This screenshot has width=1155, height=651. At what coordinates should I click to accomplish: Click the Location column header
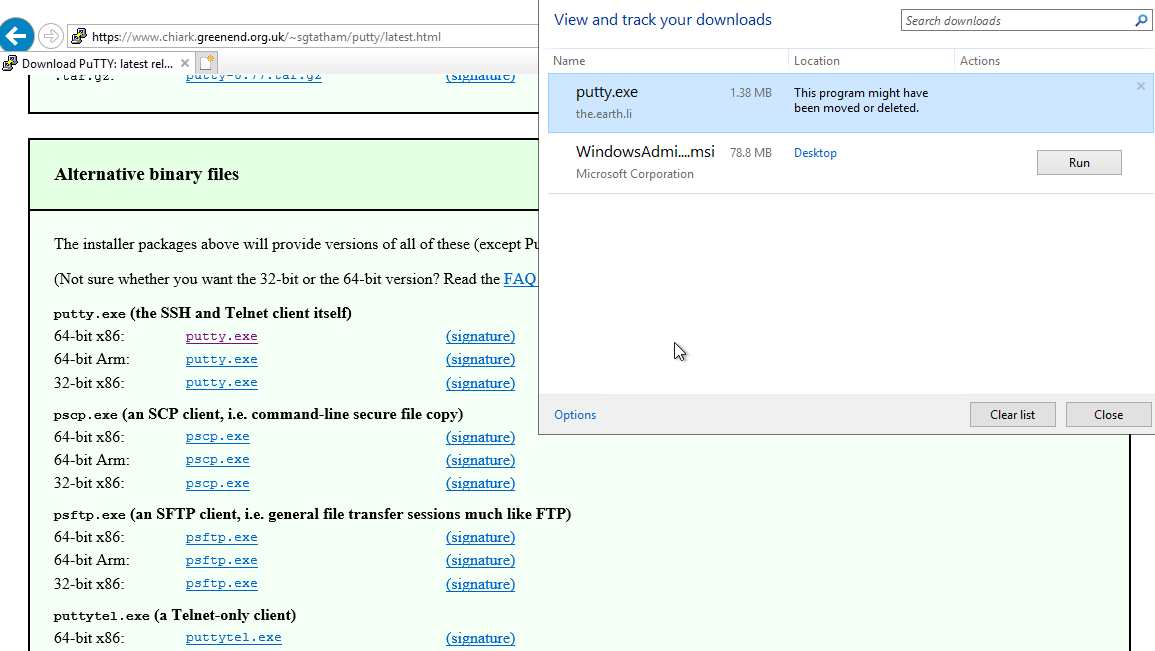click(x=816, y=61)
